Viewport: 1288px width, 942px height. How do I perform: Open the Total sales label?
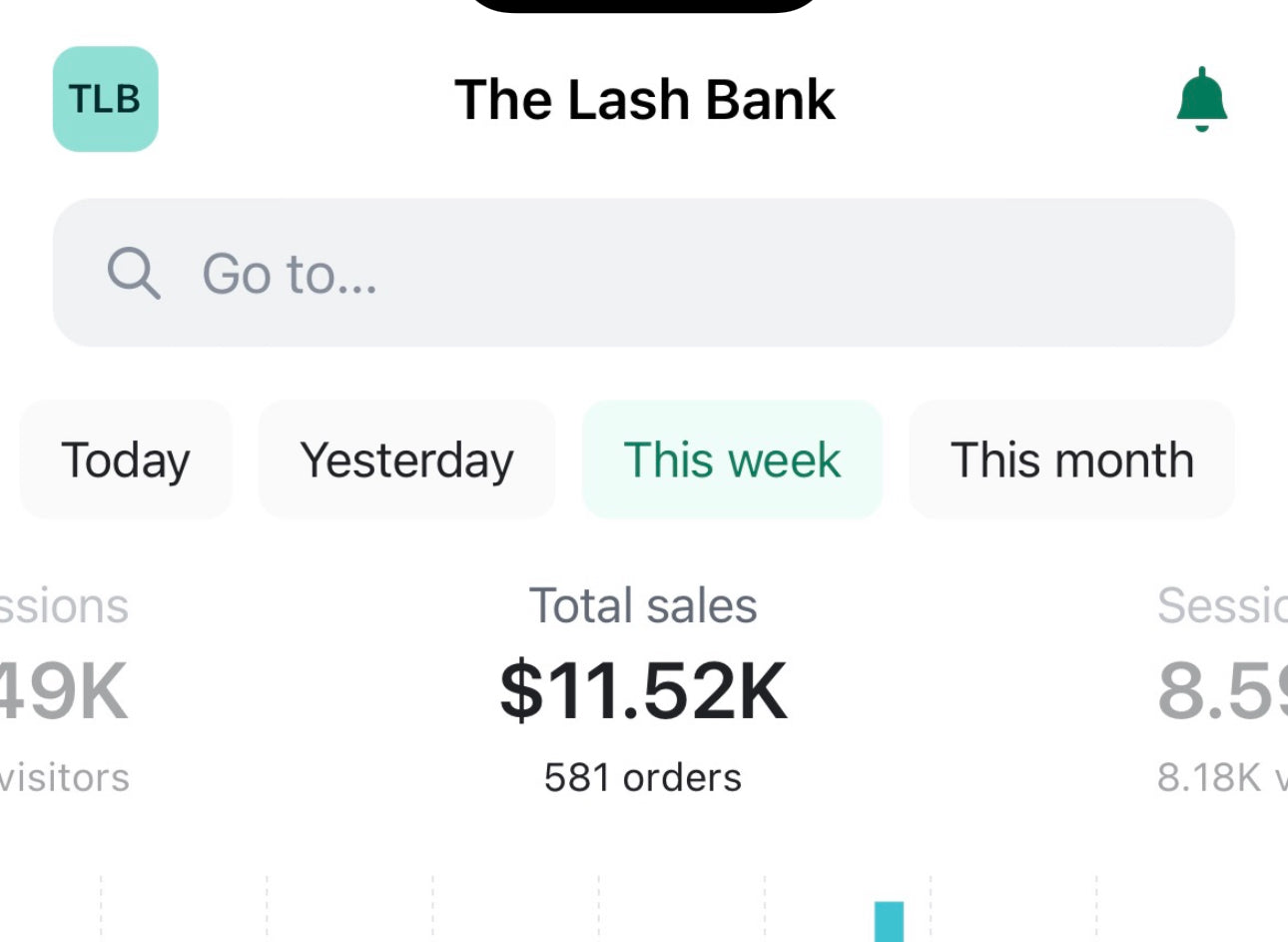pyautogui.click(x=643, y=605)
